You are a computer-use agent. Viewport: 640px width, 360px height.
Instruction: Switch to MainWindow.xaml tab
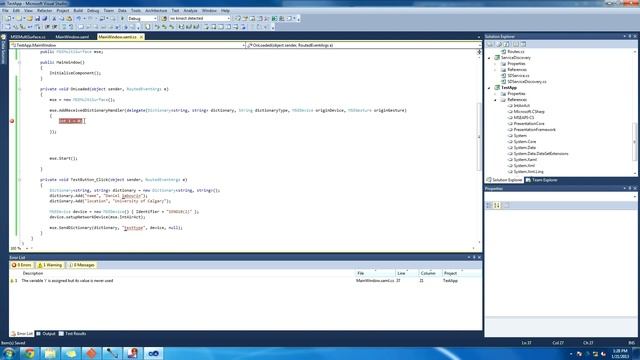(x=72, y=37)
